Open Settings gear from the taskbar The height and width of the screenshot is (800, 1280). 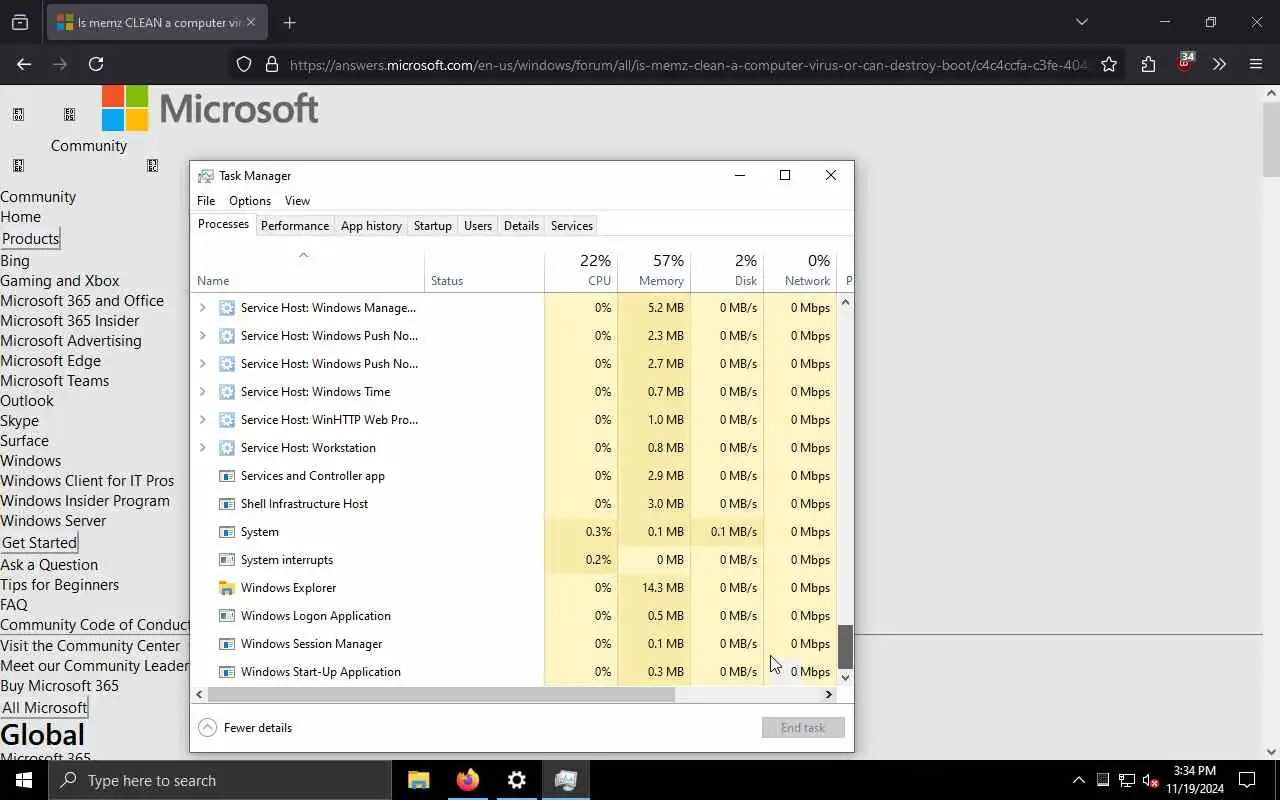pos(516,780)
